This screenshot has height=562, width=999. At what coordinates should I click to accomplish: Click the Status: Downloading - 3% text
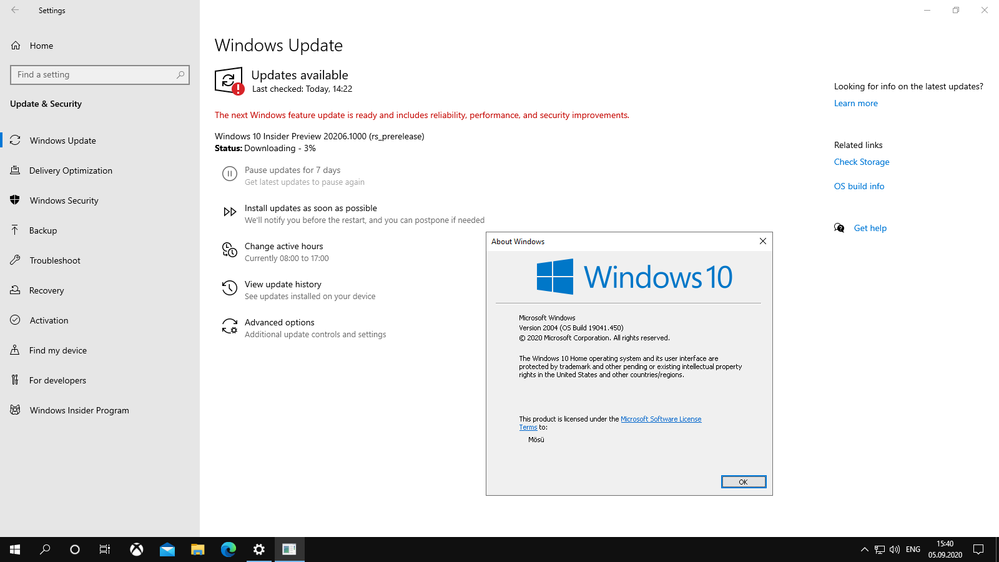[265, 148]
